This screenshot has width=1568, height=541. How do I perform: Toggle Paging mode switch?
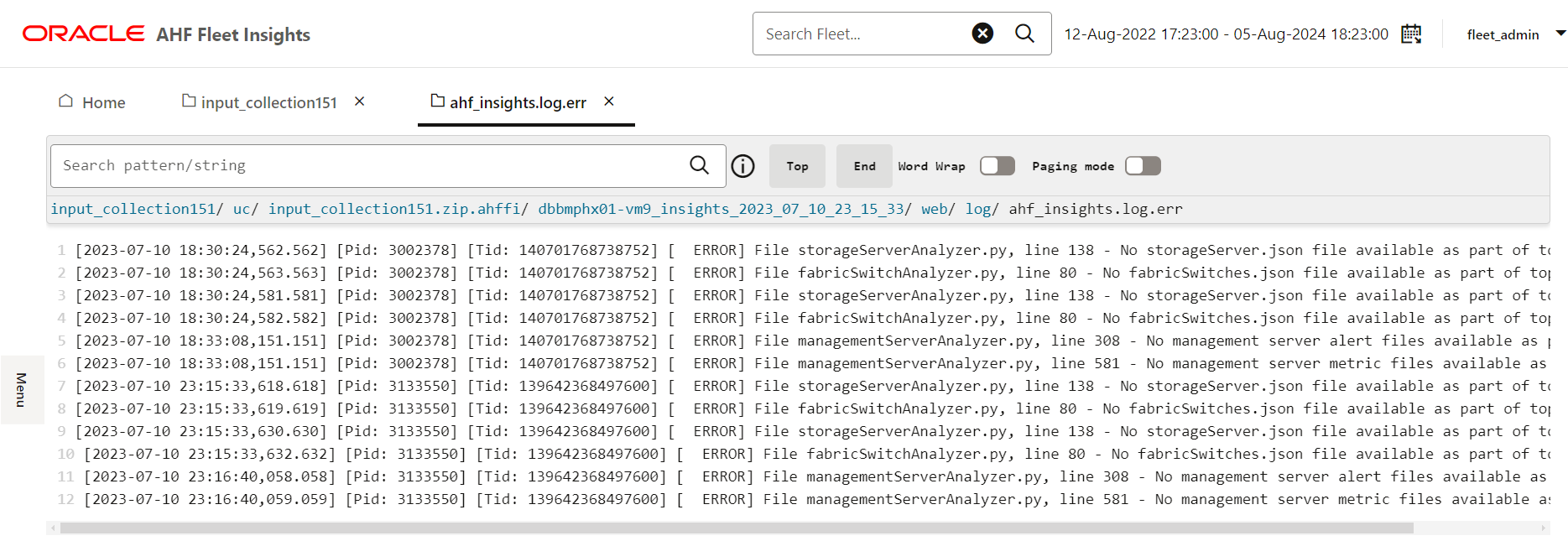[1143, 166]
